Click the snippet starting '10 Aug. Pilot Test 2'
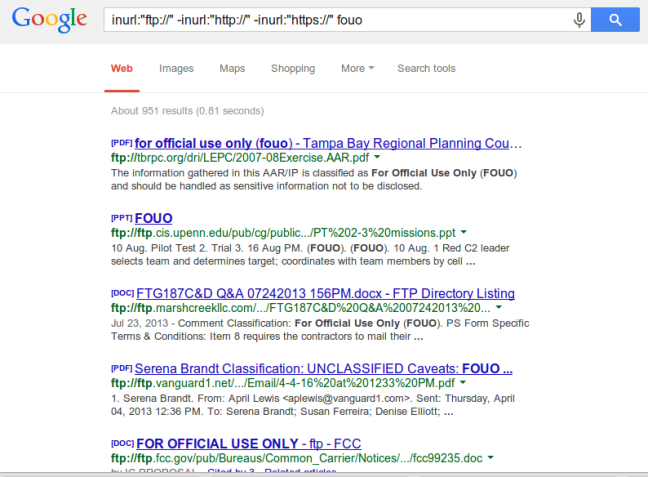648x477 pixels. coord(310,255)
